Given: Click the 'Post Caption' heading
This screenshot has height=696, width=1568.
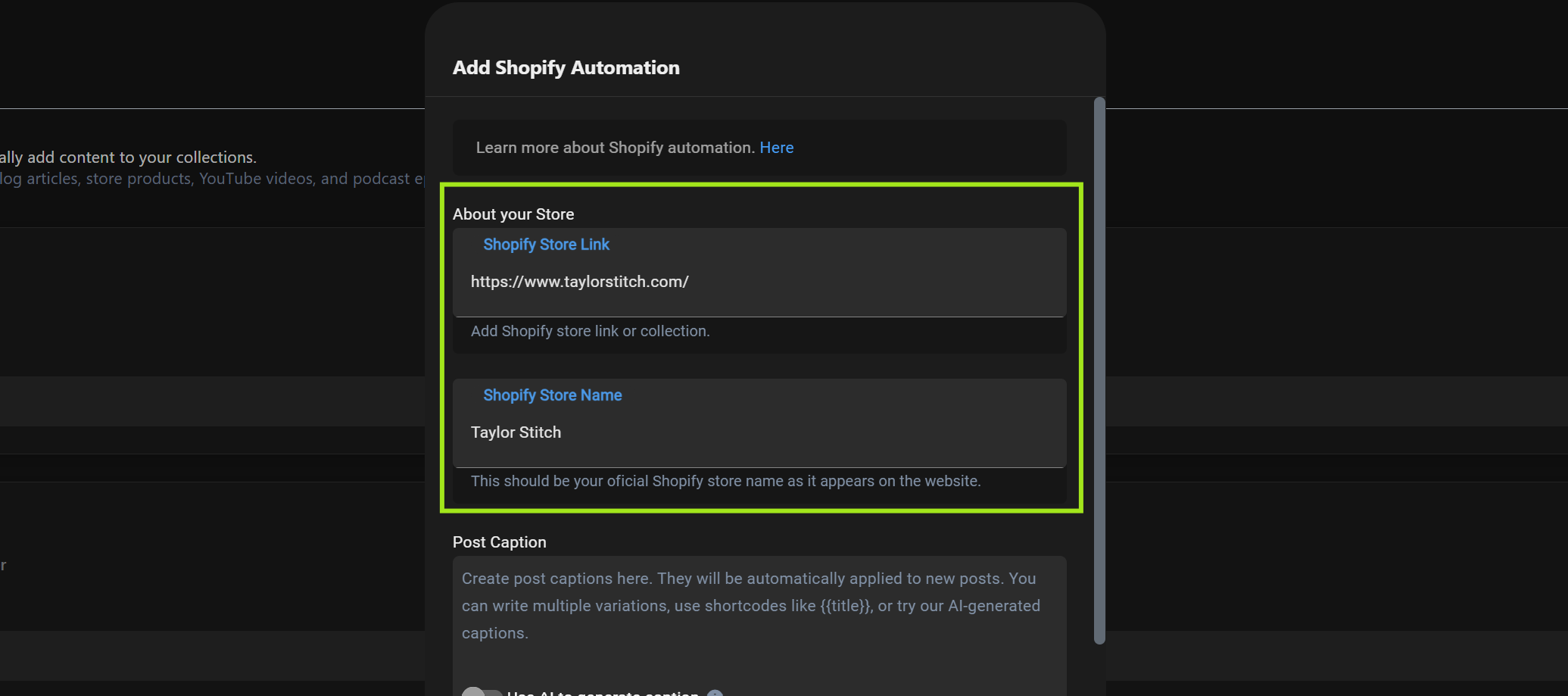Looking at the screenshot, I should click(x=500, y=542).
